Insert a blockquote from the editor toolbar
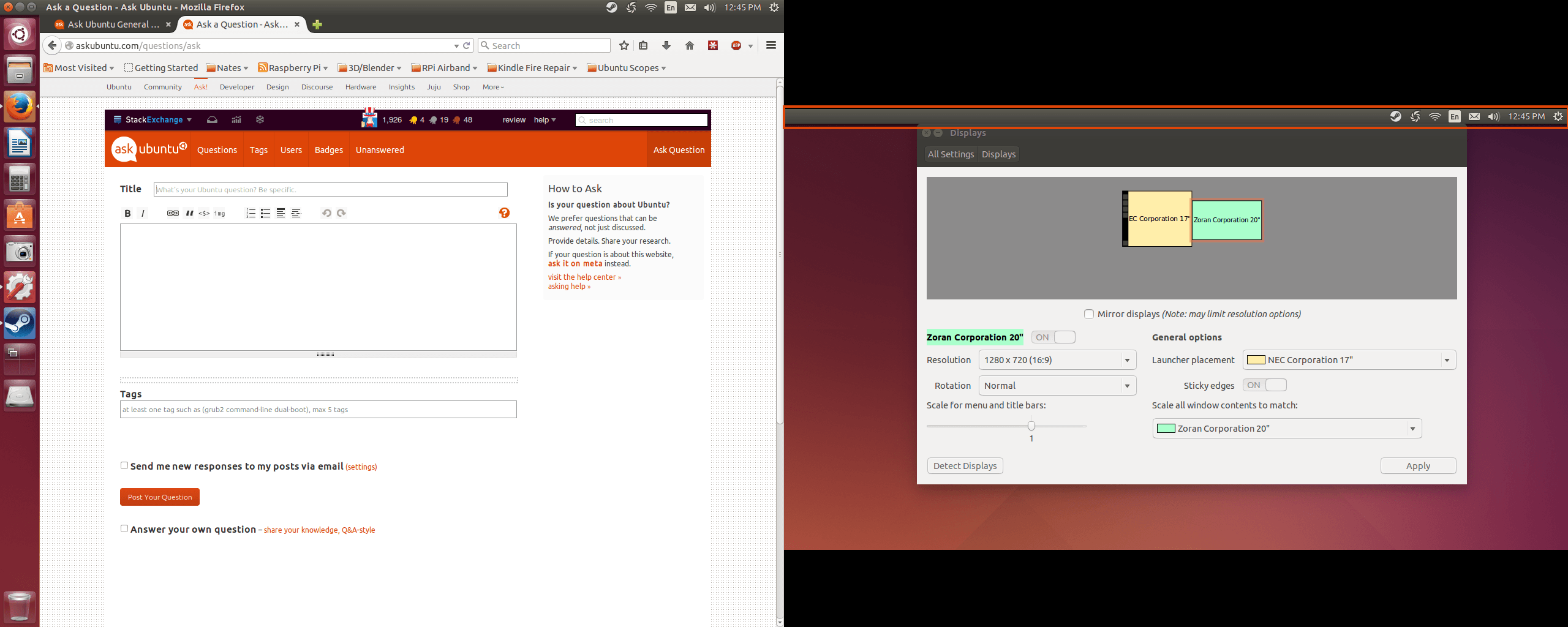The image size is (1568, 627). pyautogui.click(x=189, y=213)
